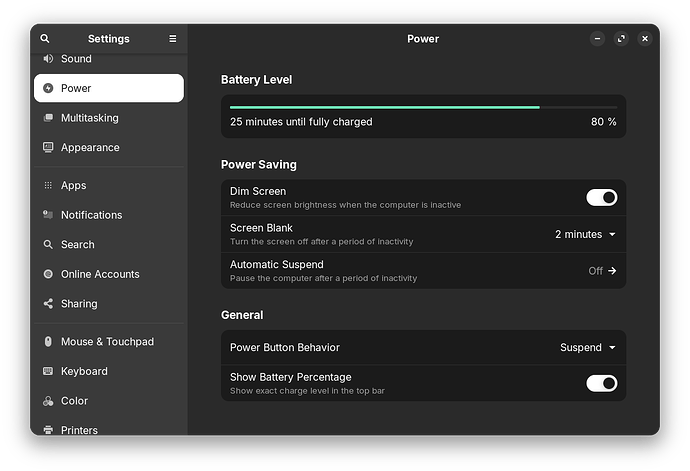Go to Mouse & Touchpad settings
This screenshot has height=471, width=690.
(x=107, y=342)
